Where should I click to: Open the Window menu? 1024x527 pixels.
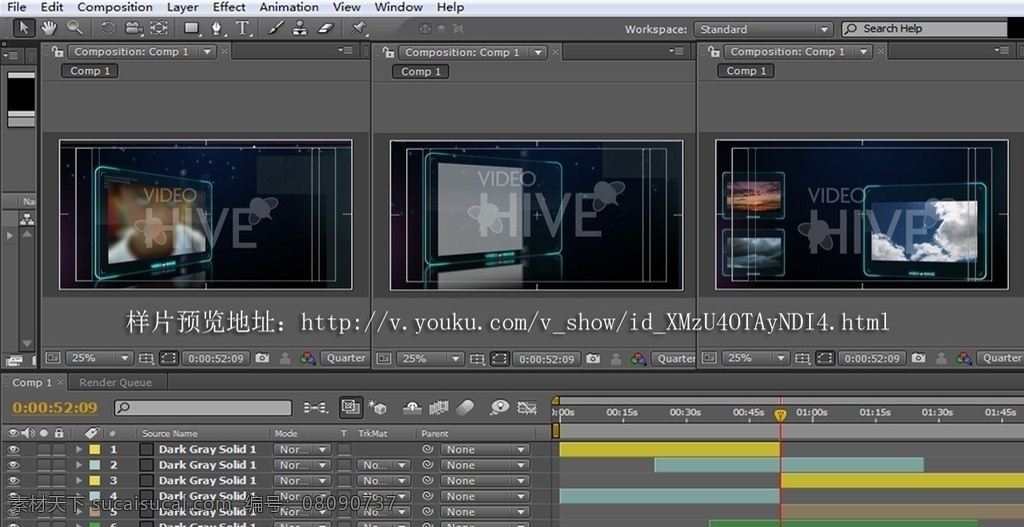point(398,7)
